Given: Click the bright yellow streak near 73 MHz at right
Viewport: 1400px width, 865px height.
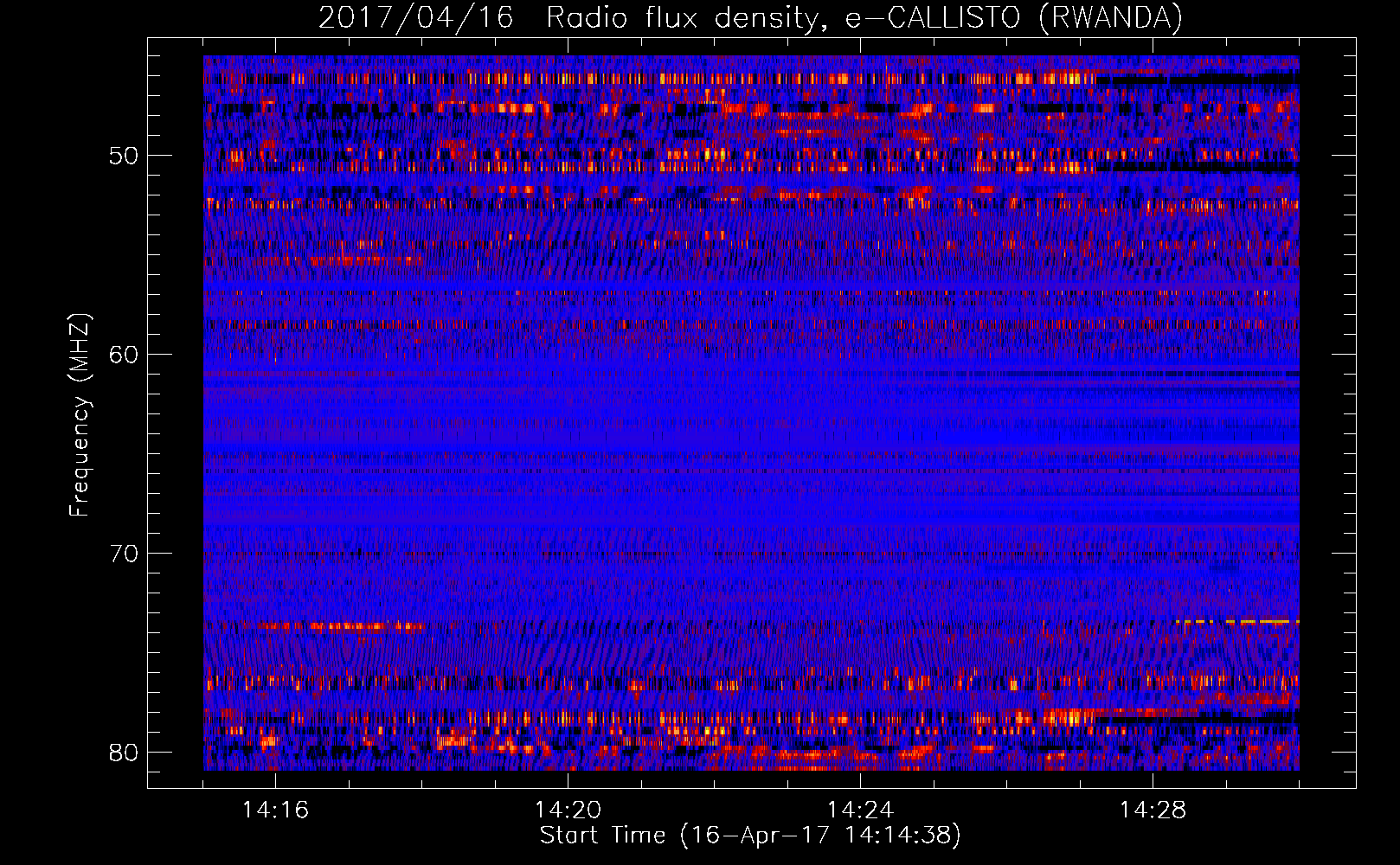Looking at the screenshot, I should pos(1237,621).
